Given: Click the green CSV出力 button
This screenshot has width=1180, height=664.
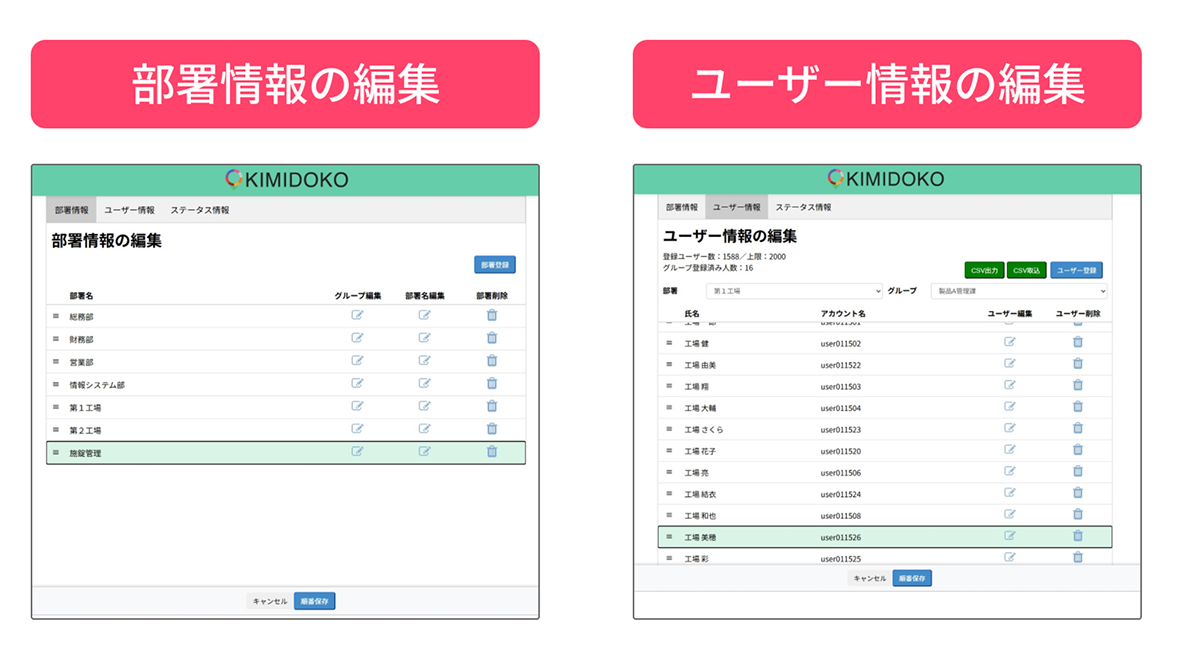Looking at the screenshot, I should (984, 270).
